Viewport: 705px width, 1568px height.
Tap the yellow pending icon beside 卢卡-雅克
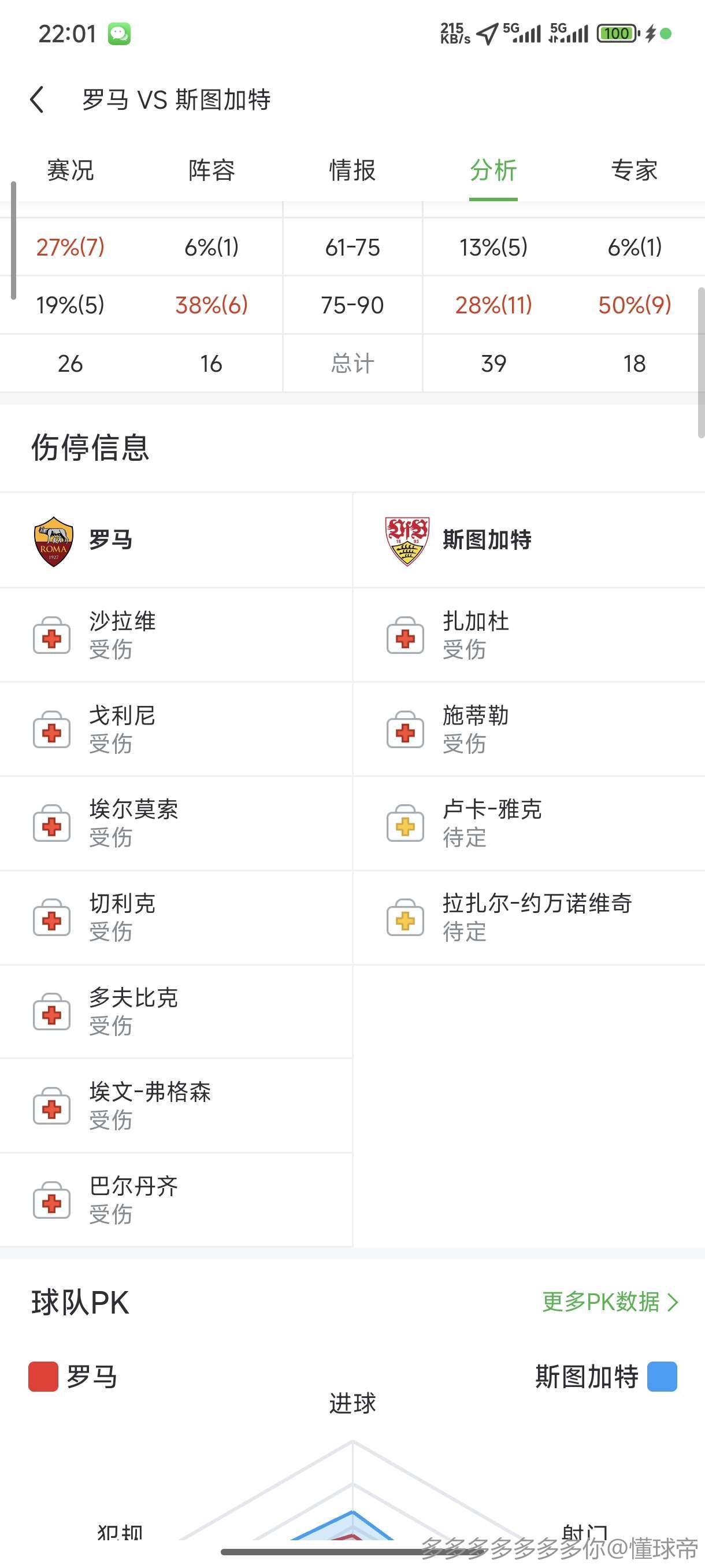tap(405, 824)
